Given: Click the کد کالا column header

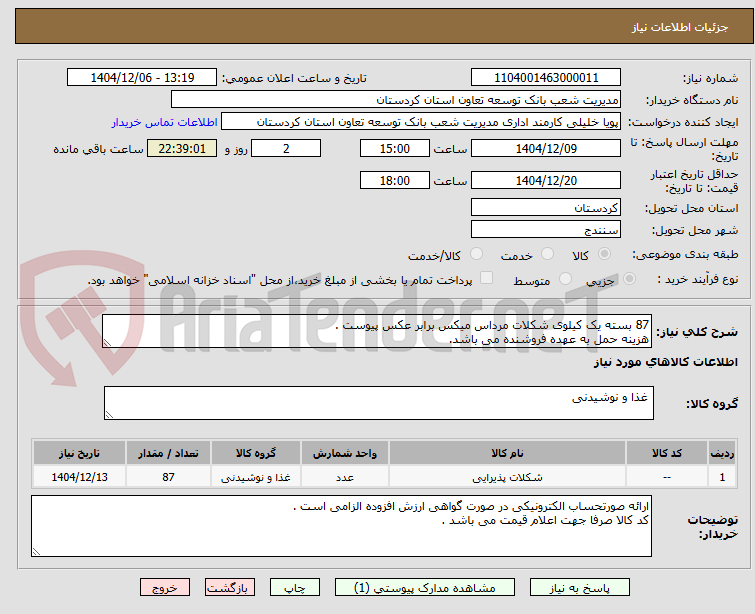Looking at the screenshot, I should point(667,453).
